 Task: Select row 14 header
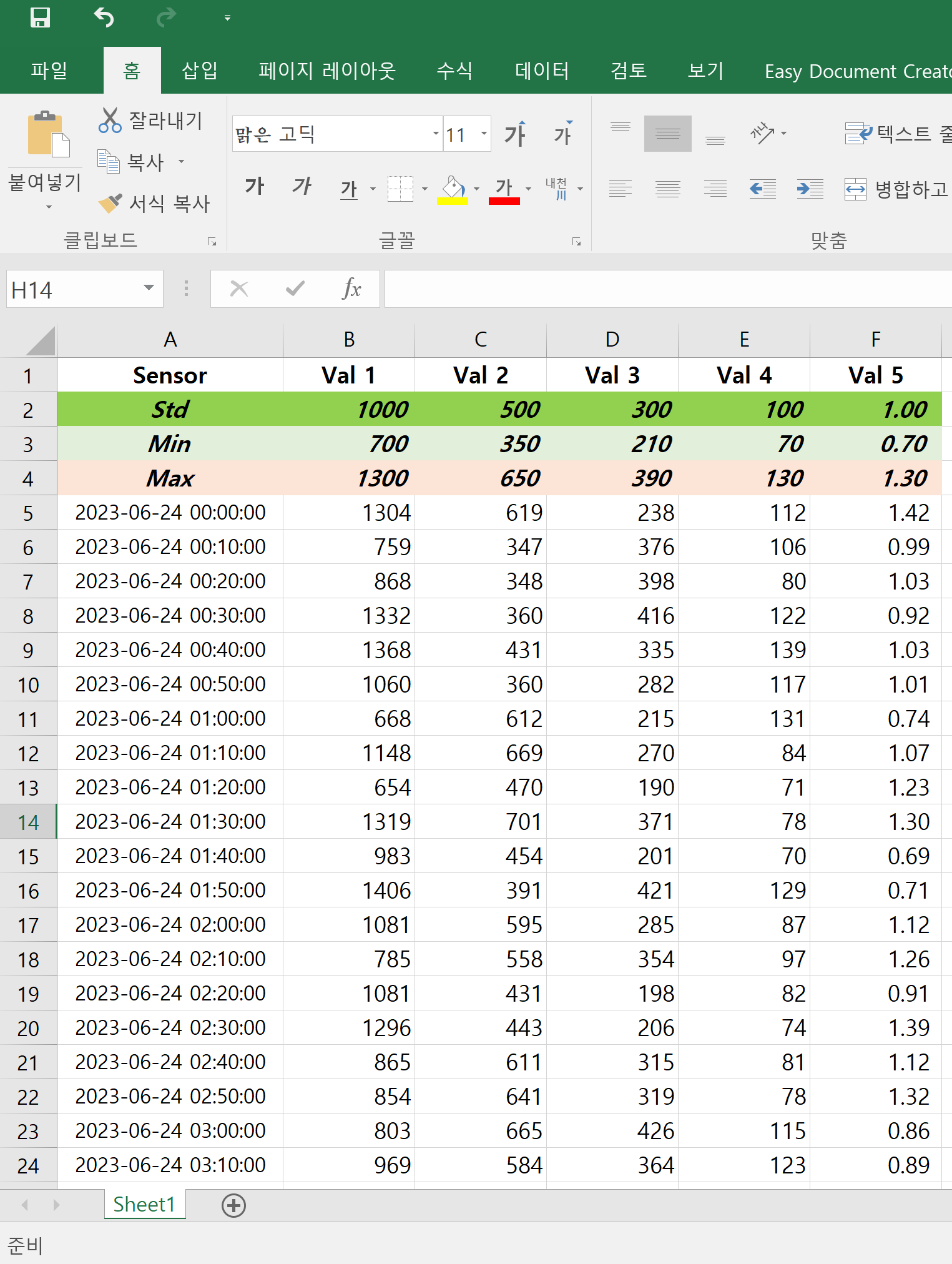28,822
